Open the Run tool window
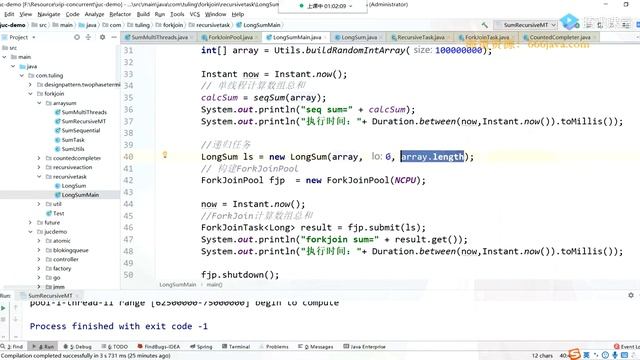The image size is (640, 360). pos(43,347)
